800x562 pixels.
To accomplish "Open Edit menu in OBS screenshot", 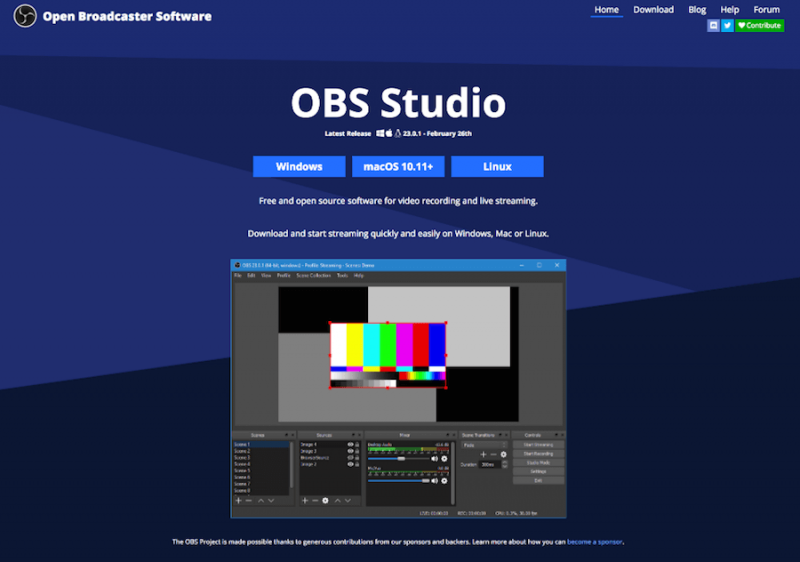I will (251, 275).
